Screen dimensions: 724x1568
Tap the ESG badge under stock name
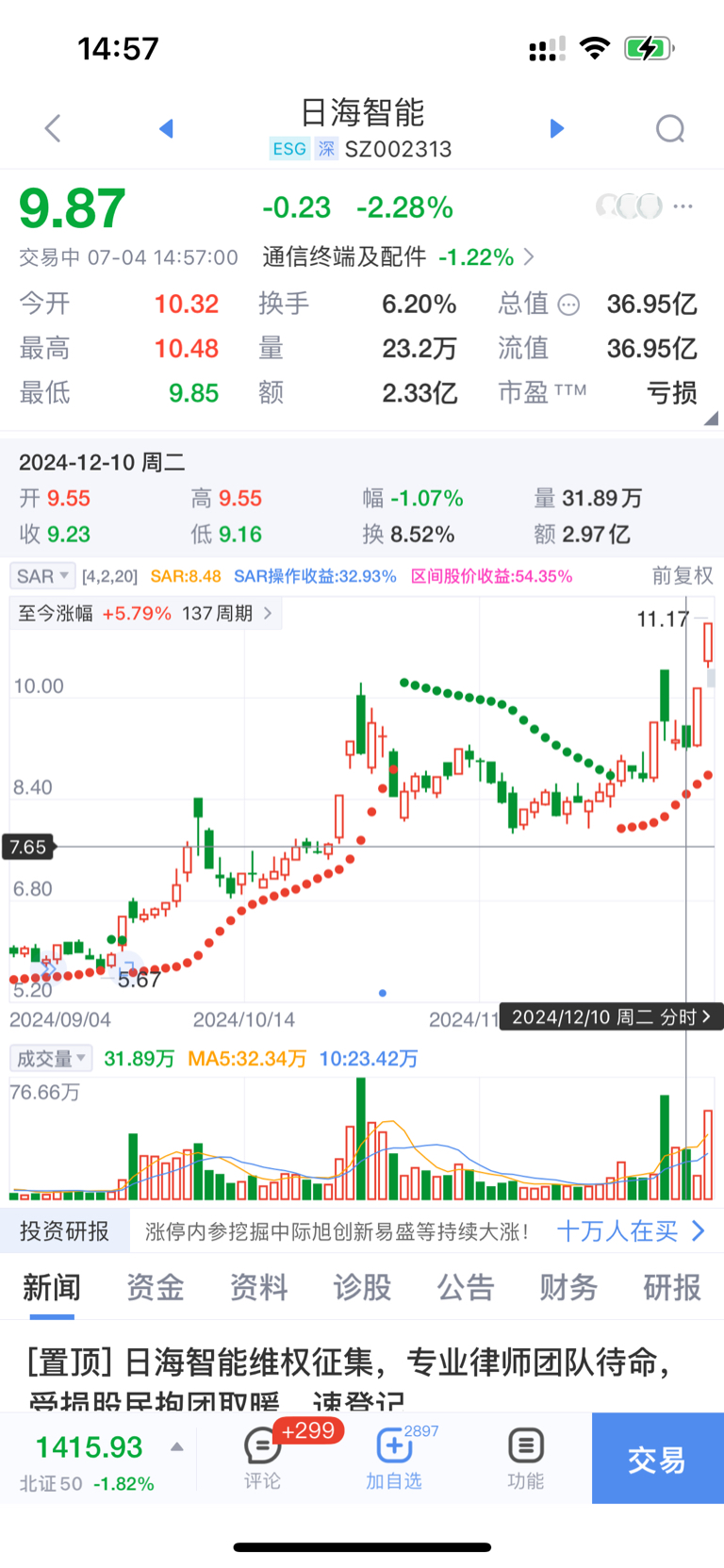tap(289, 149)
